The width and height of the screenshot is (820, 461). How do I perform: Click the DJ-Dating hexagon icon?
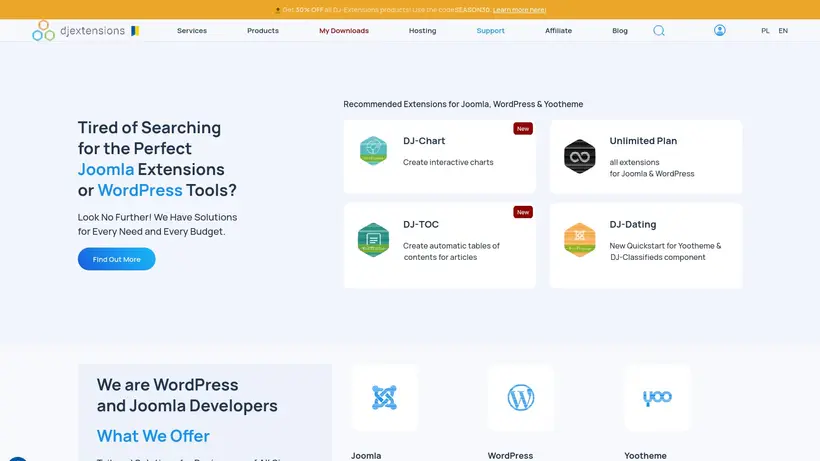pos(579,240)
